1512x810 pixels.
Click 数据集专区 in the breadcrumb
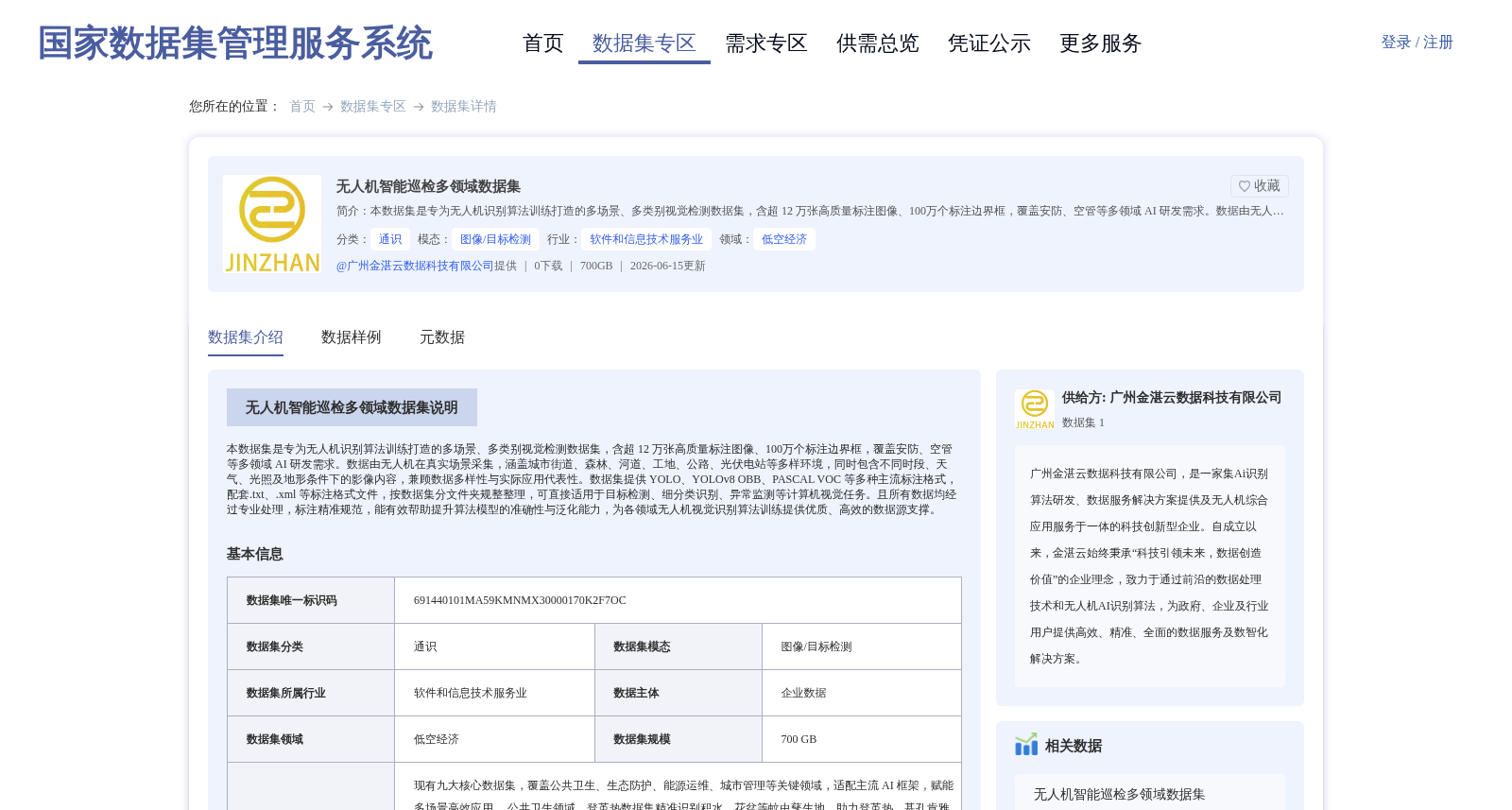(x=373, y=107)
